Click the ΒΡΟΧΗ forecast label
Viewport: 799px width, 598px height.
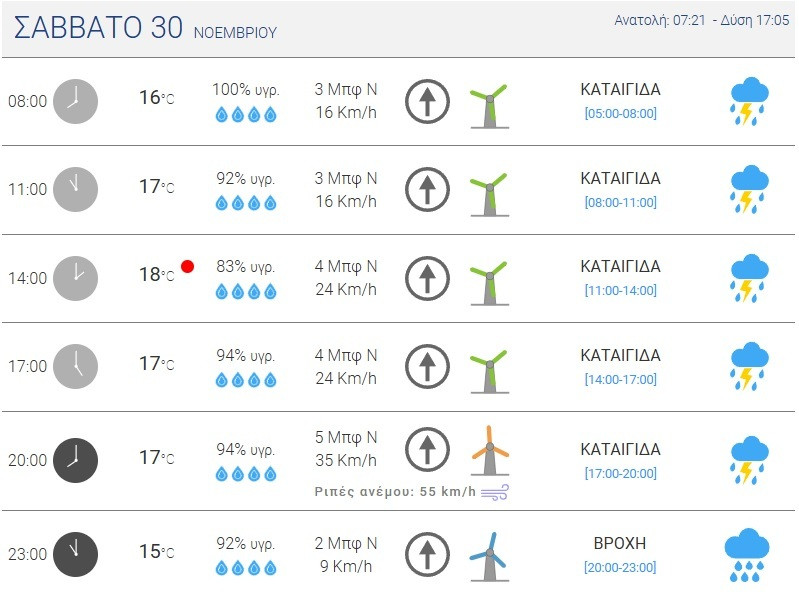(x=620, y=543)
